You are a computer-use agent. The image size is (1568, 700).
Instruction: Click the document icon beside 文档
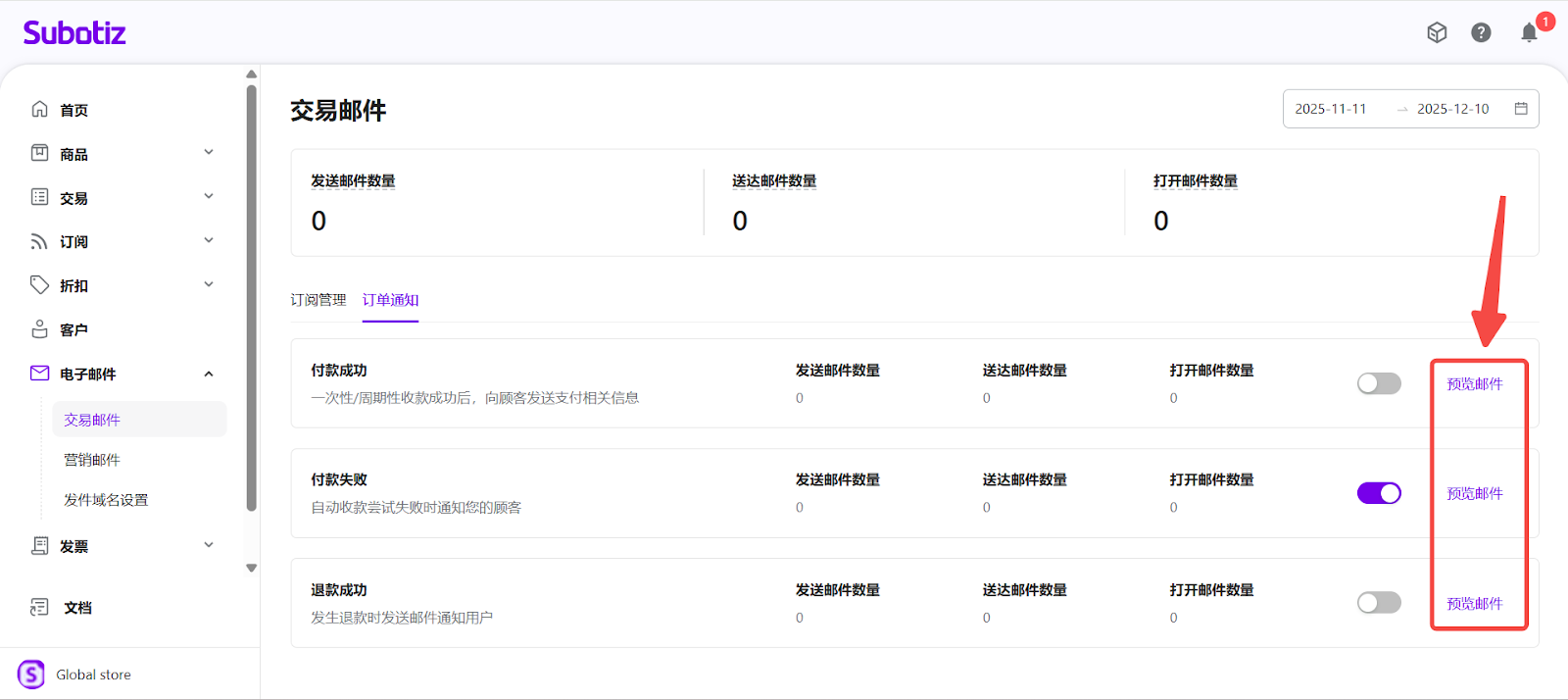[39, 608]
